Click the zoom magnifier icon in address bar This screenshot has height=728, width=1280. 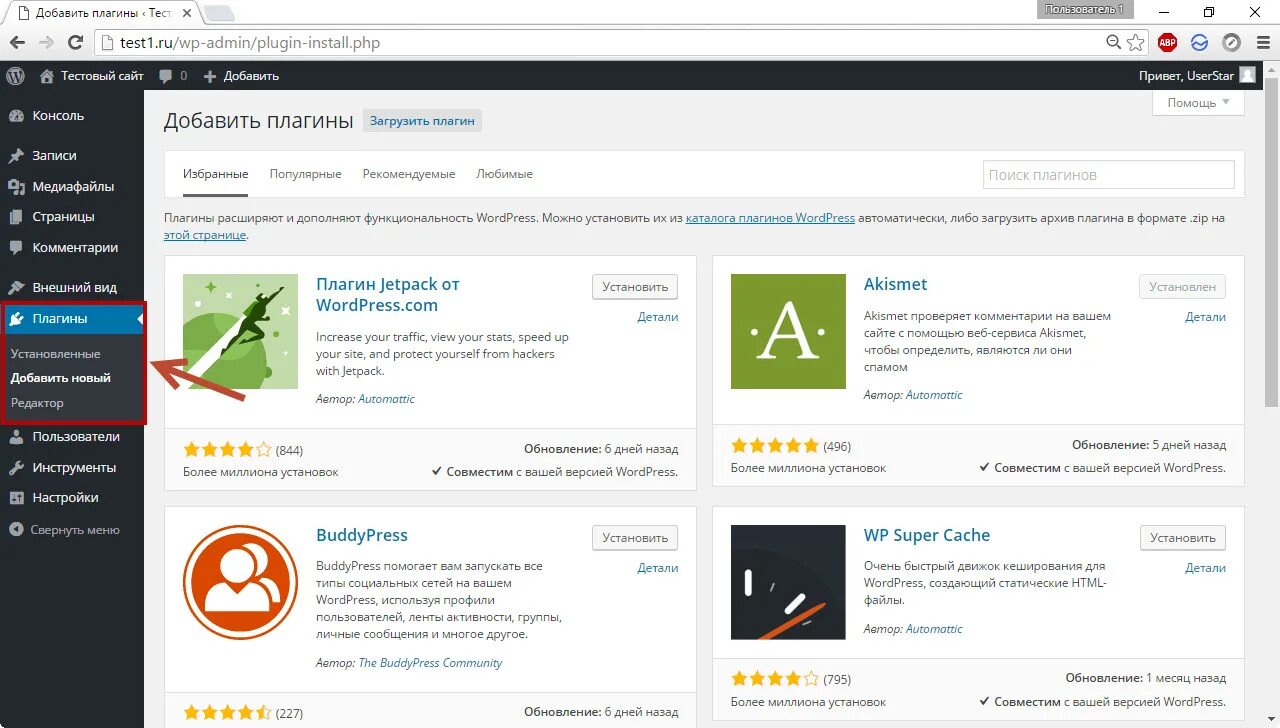1113,43
